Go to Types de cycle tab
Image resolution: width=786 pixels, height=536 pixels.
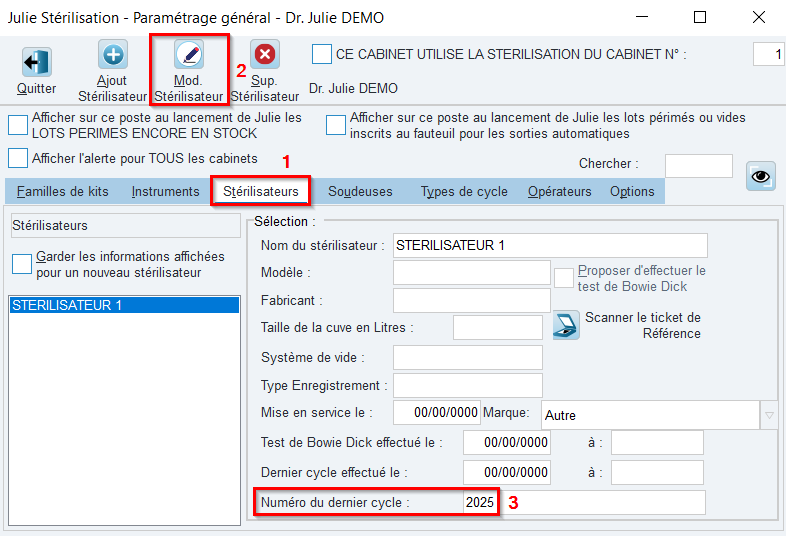click(464, 192)
